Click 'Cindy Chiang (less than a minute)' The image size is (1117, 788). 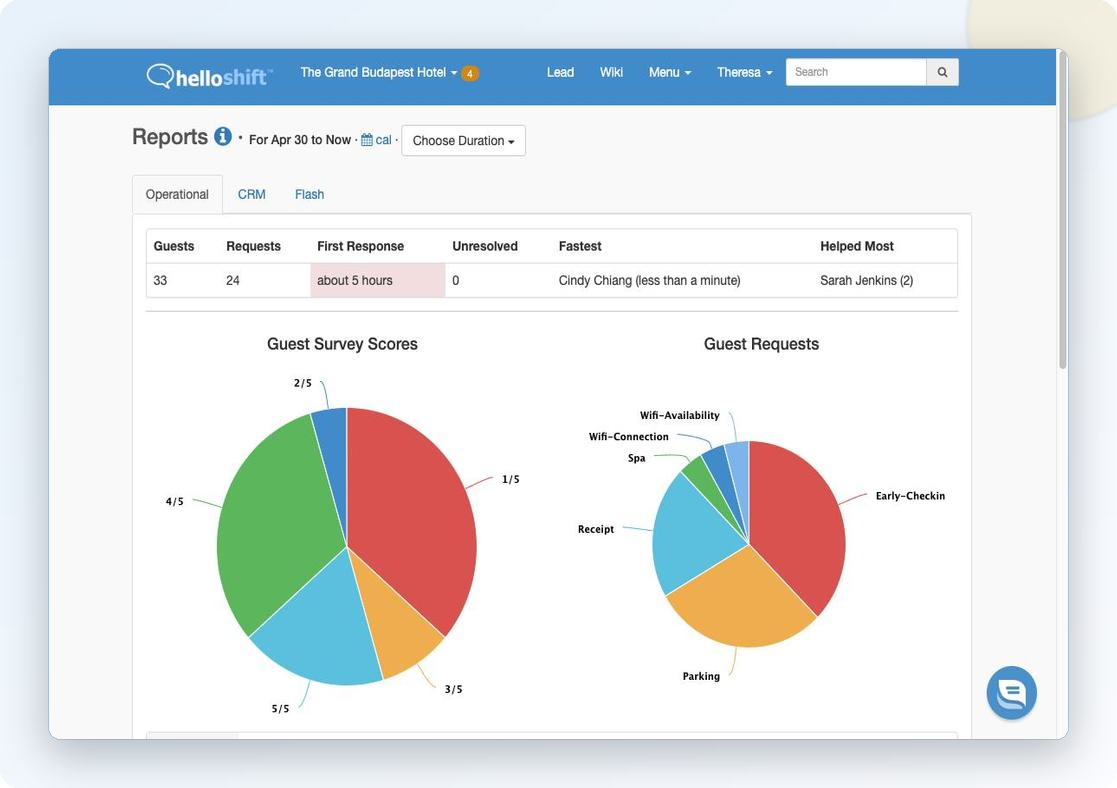[650, 280]
